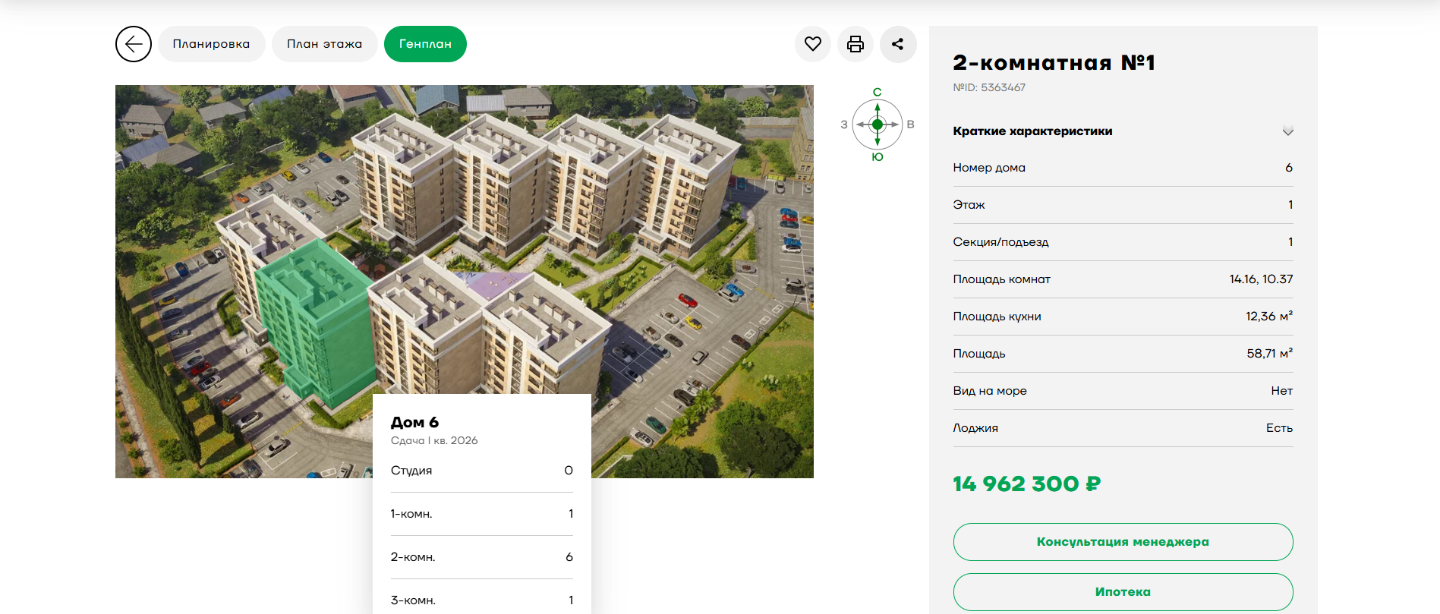Open the Ипотека button
The image size is (1440, 614).
click(1123, 592)
